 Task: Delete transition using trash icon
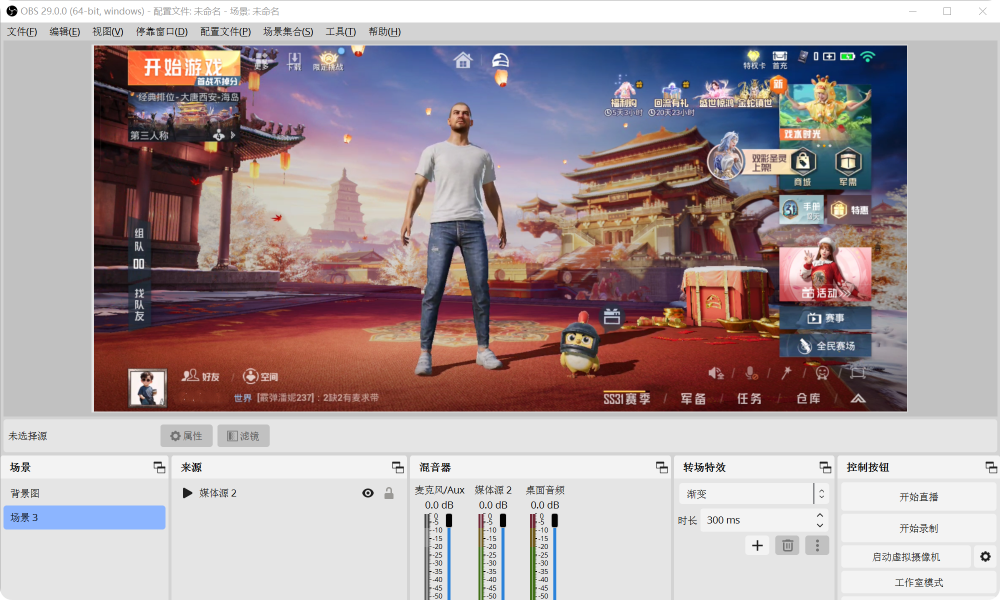click(787, 545)
